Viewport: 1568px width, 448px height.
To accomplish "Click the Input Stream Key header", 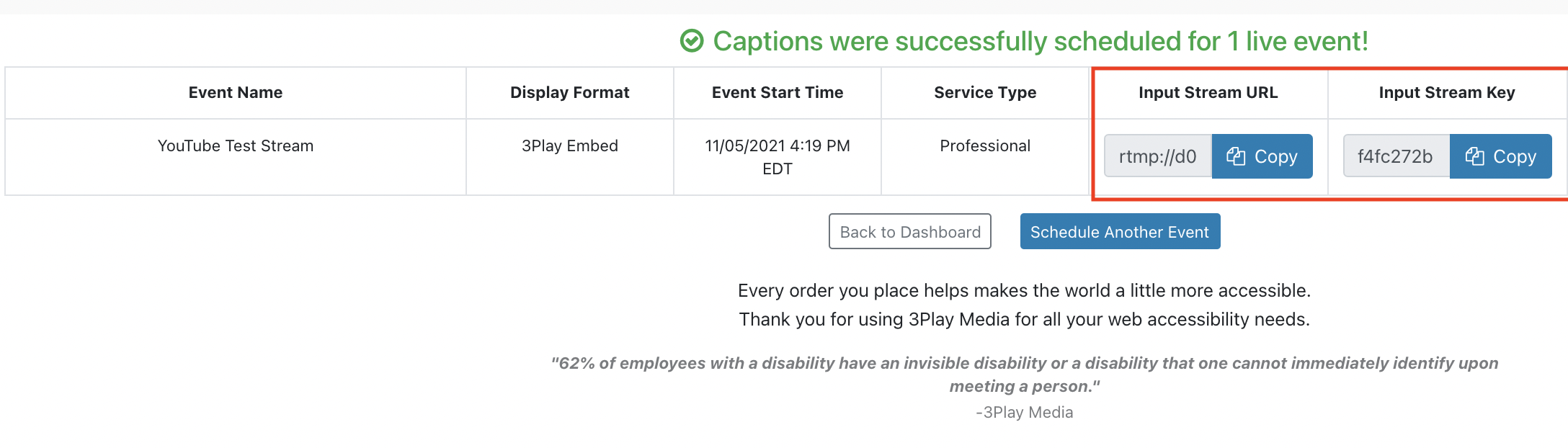I will point(1447,92).
